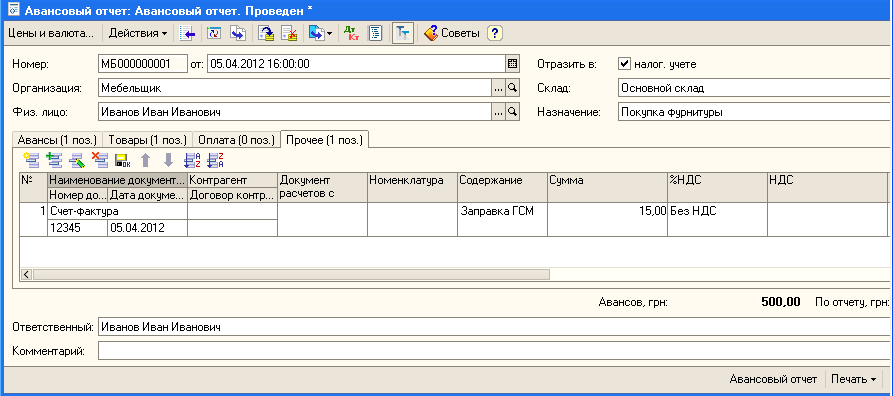Sort rows descending Z-A

click(x=215, y=161)
